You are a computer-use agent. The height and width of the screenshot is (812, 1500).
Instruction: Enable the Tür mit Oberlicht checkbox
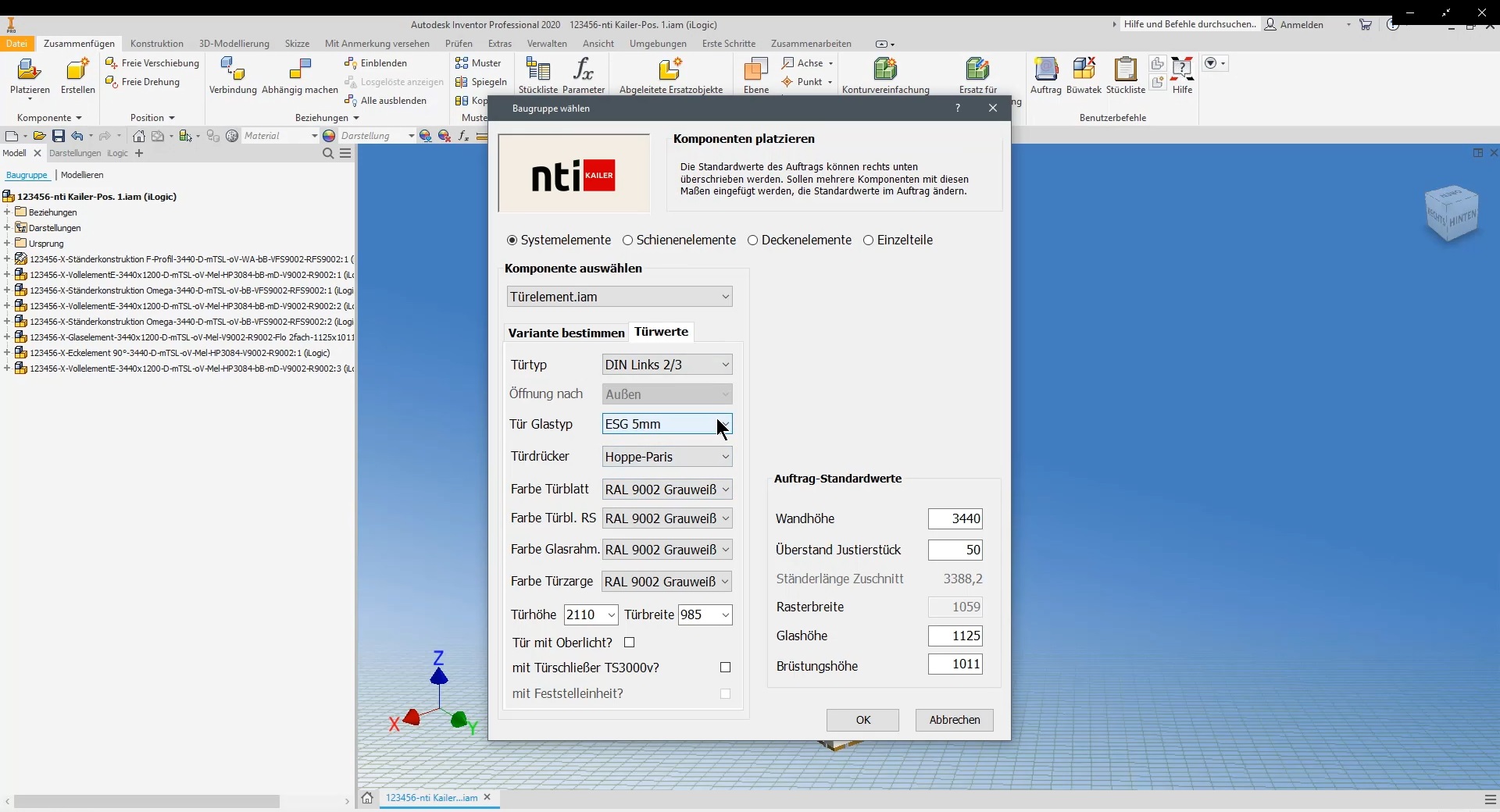pos(630,643)
